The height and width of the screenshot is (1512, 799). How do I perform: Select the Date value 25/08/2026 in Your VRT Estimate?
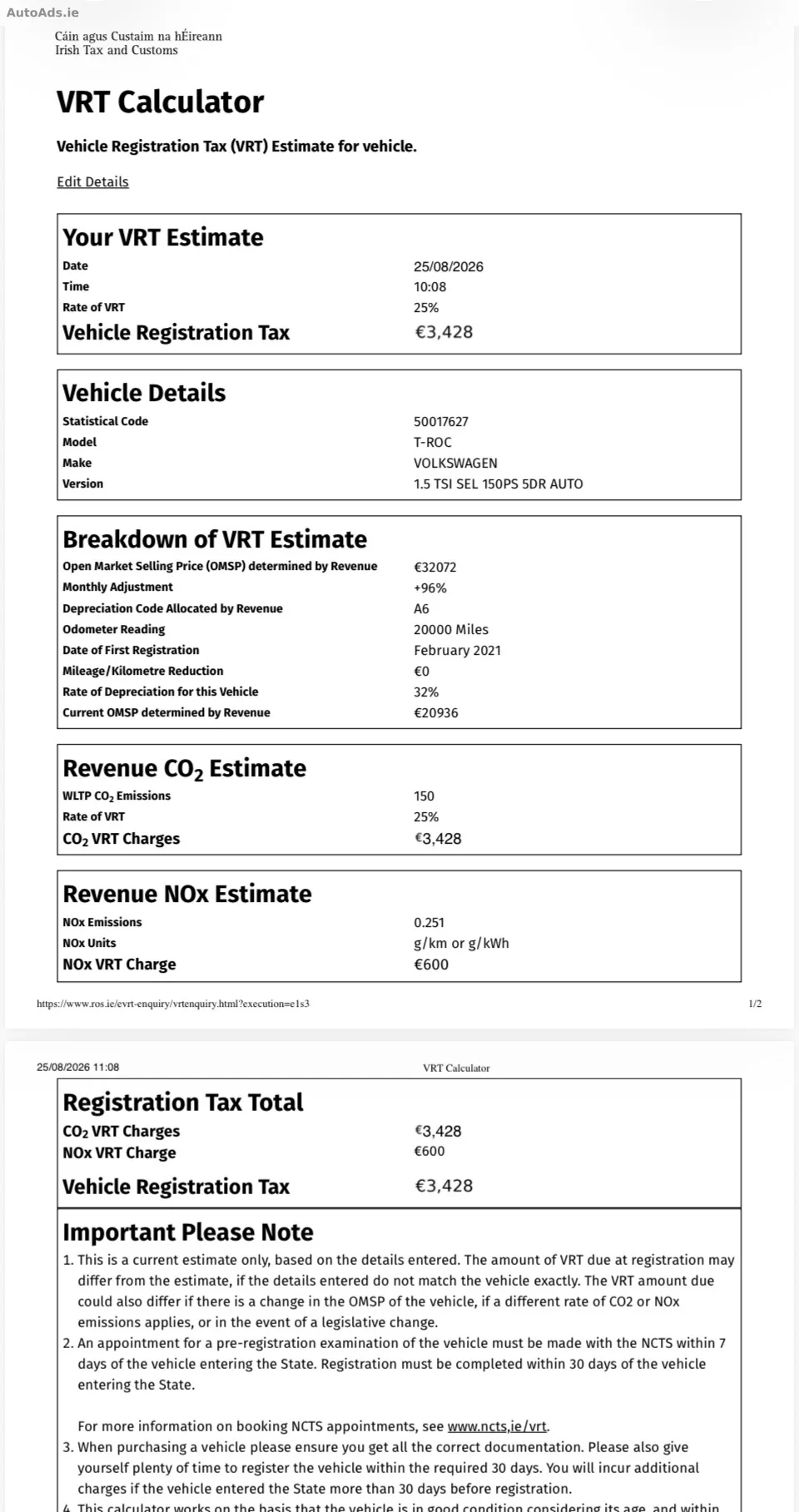449,266
